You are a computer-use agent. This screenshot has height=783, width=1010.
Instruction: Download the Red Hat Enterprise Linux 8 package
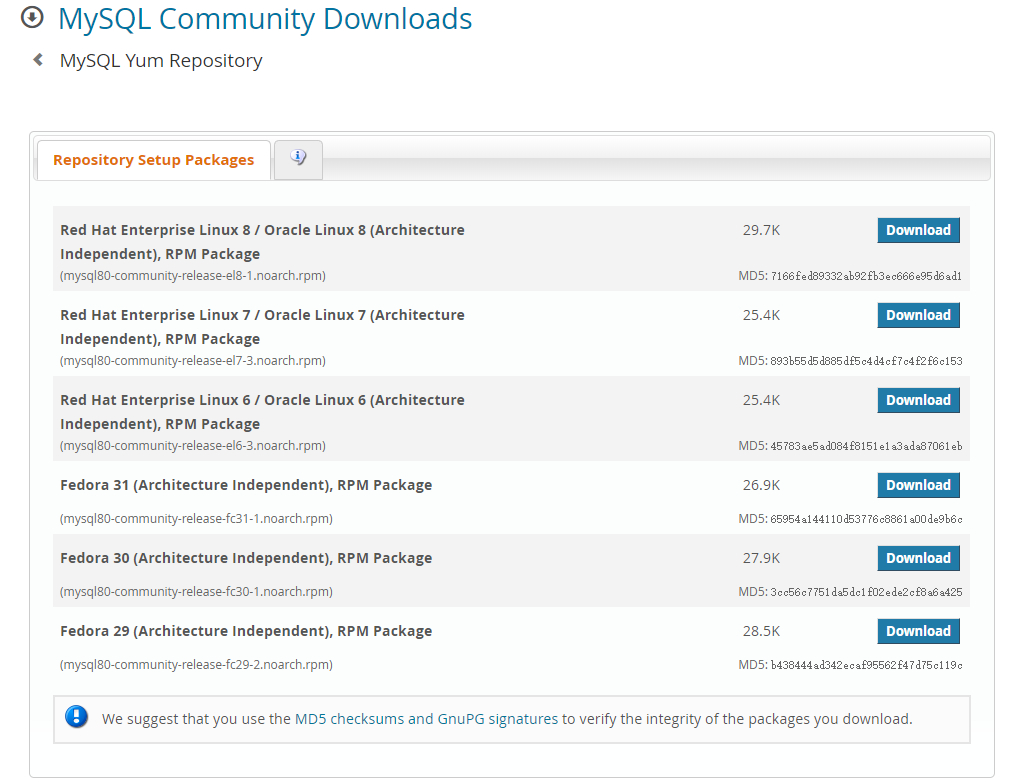[x=918, y=230]
